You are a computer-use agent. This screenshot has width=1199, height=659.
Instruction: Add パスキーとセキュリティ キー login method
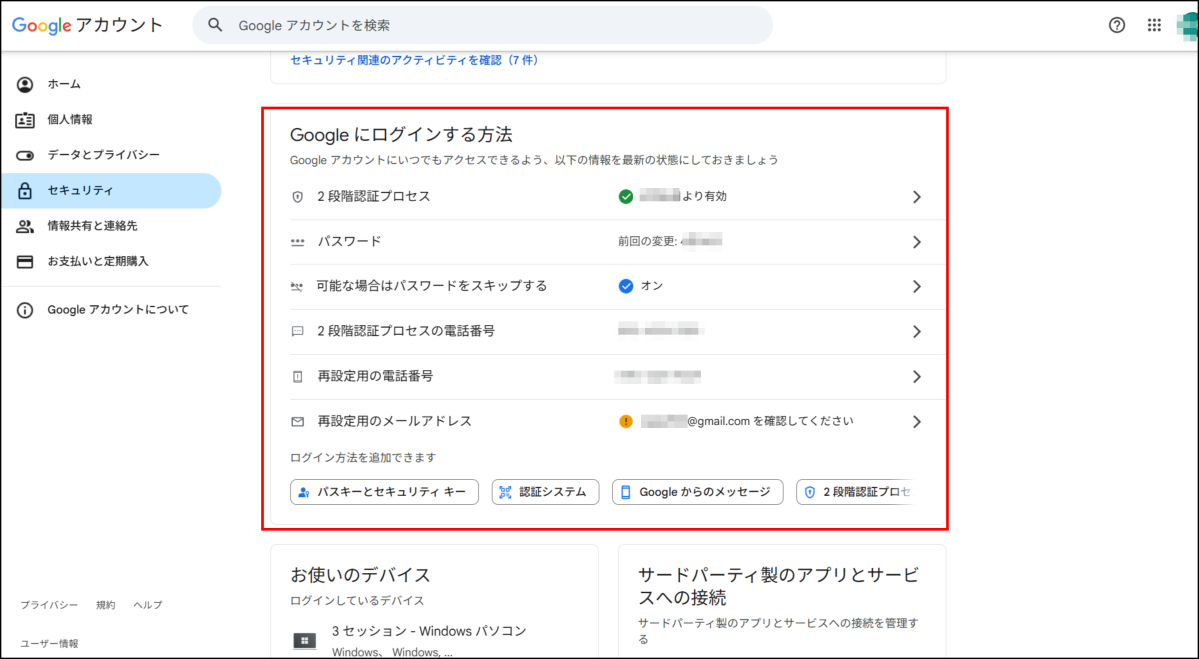click(385, 492)
